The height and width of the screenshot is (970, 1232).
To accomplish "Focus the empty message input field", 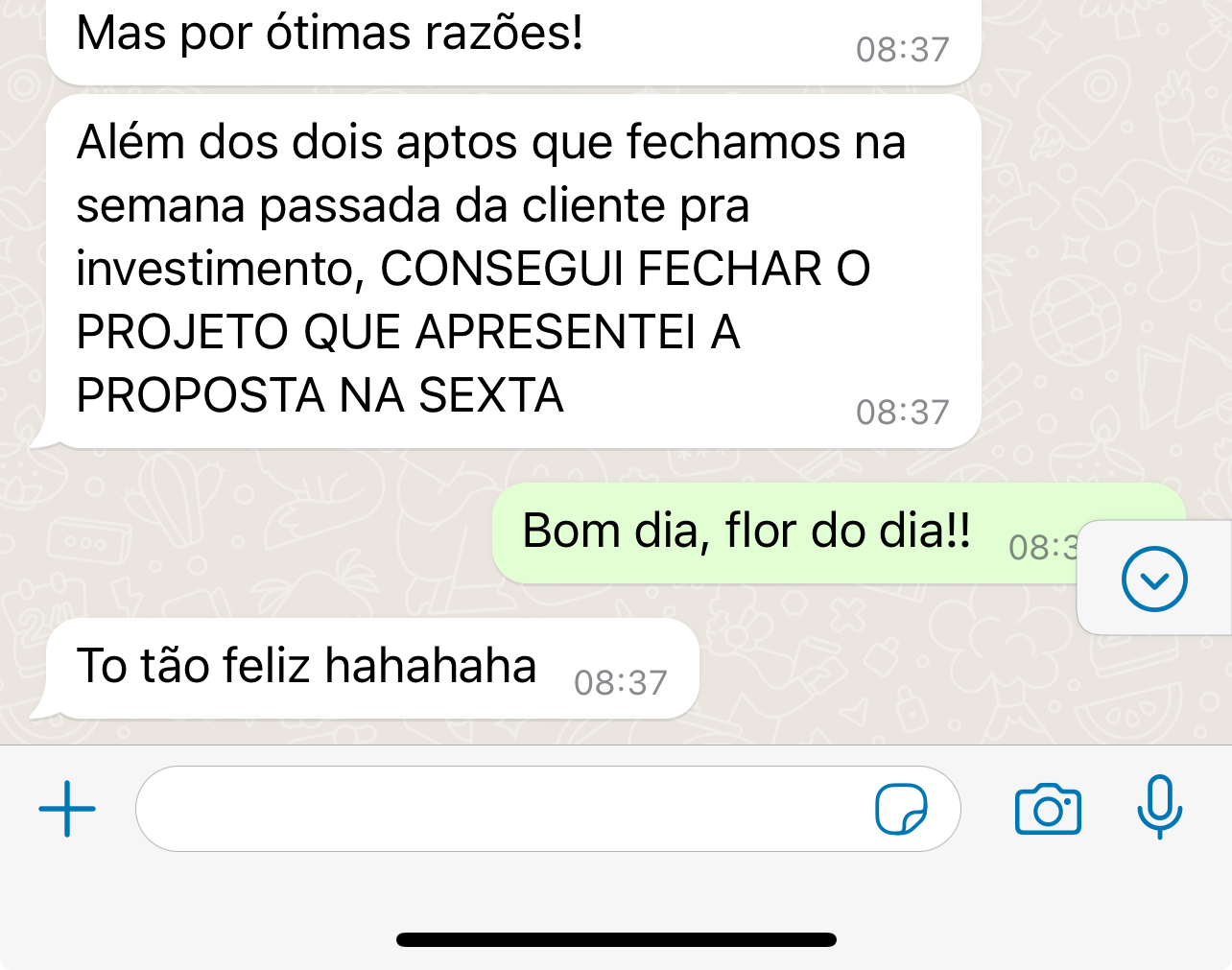I will 548,809.
